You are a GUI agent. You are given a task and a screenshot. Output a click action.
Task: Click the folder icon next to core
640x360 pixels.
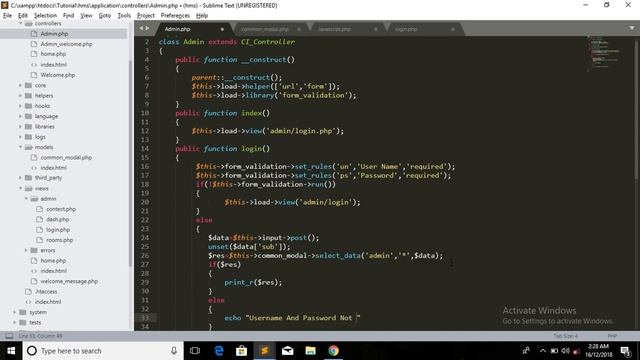click(x=28, y=85)
